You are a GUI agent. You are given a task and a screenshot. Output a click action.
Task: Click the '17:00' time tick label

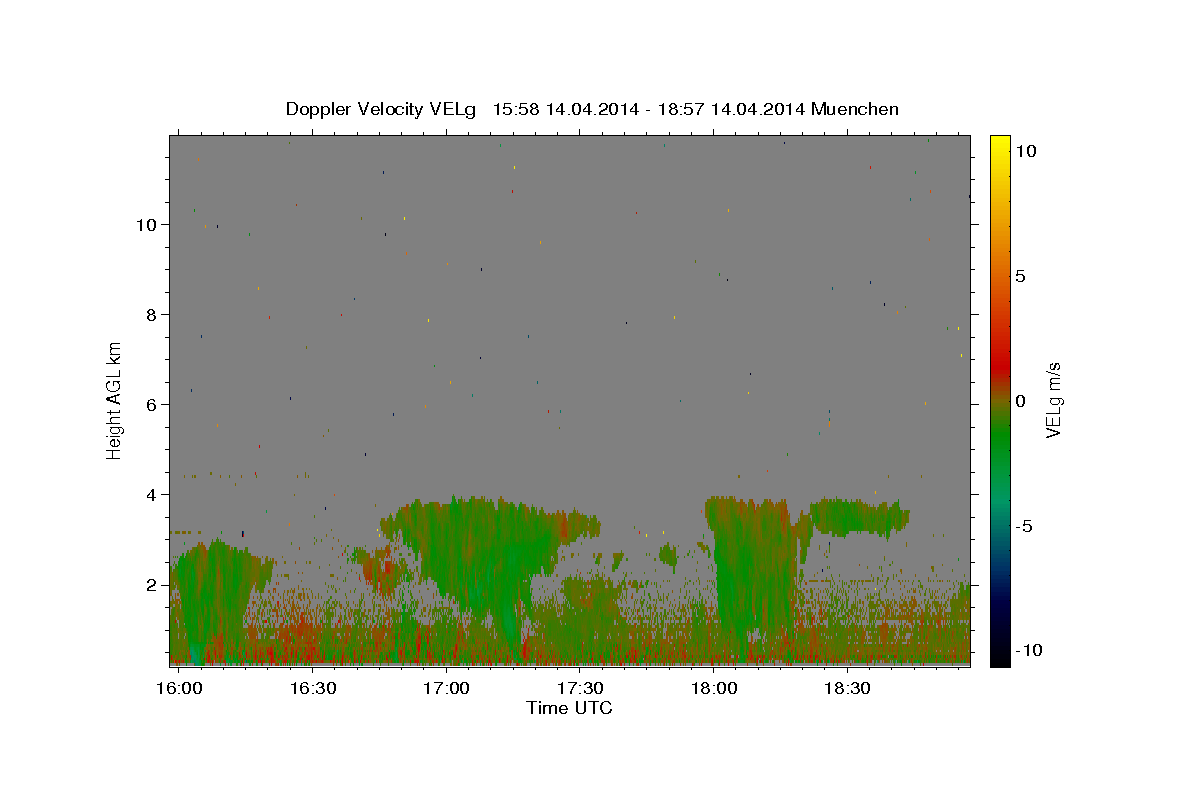tap(446, 689)
